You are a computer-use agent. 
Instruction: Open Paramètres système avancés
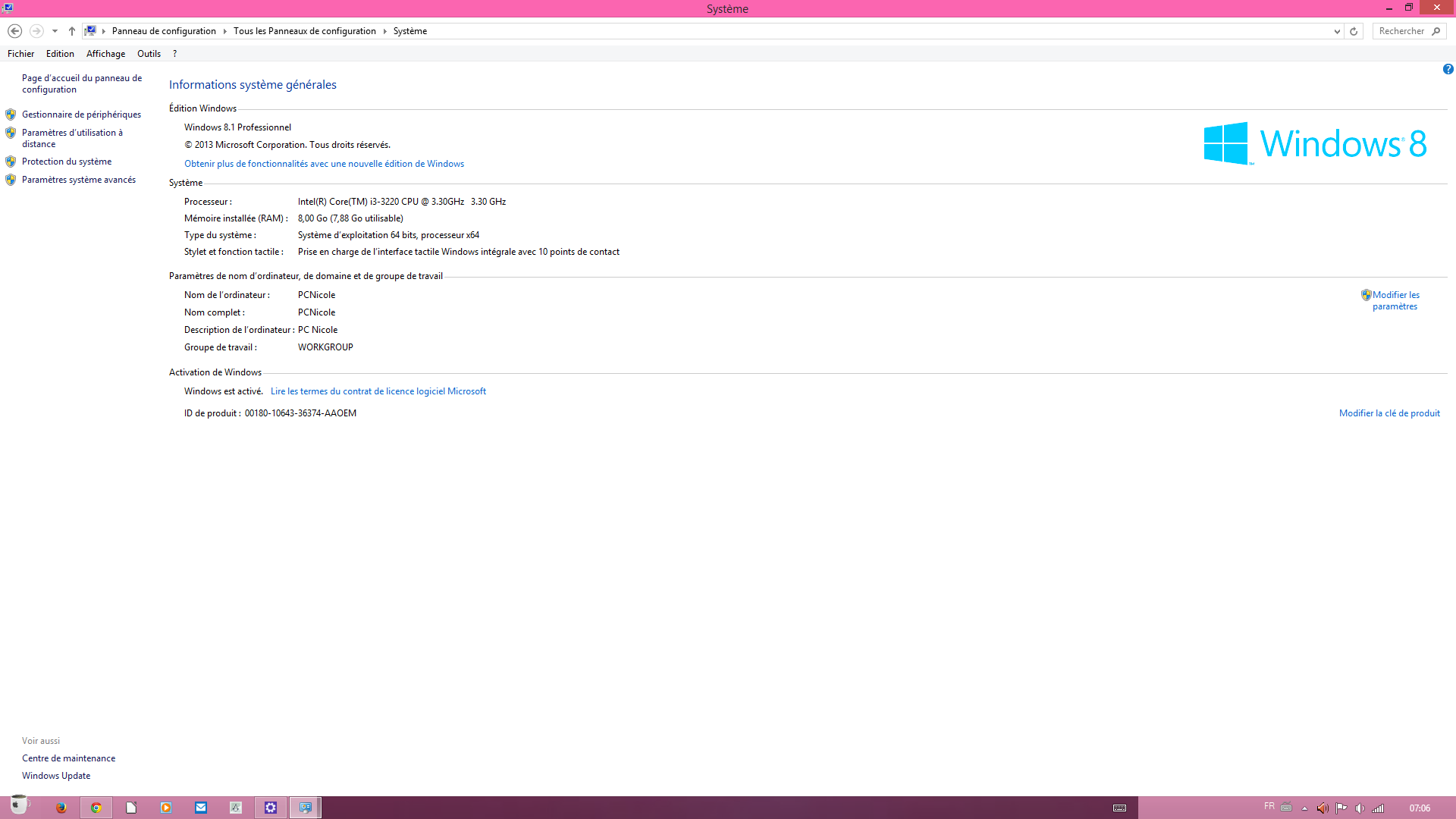pyautogui.click(x=79, y=180)
